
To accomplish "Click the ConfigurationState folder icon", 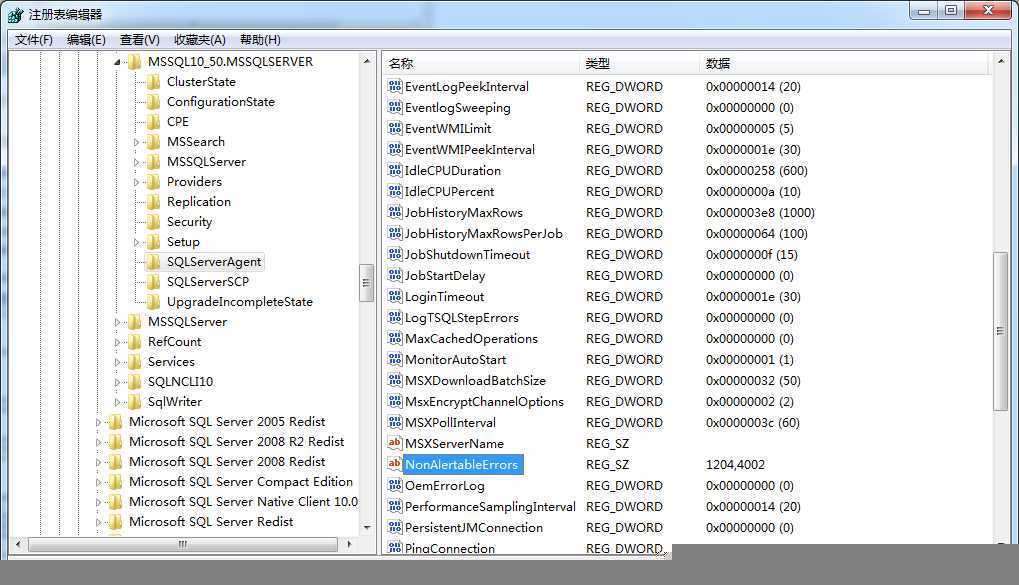I will (x=154, y=102).
